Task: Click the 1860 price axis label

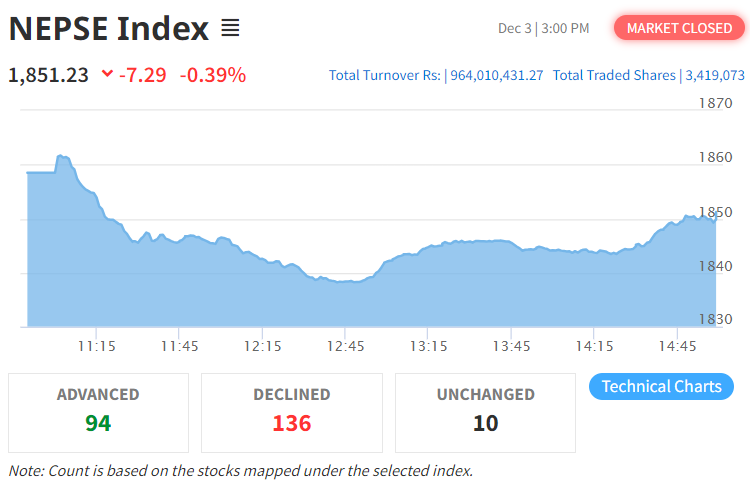Action: click(x=715, y=157)
